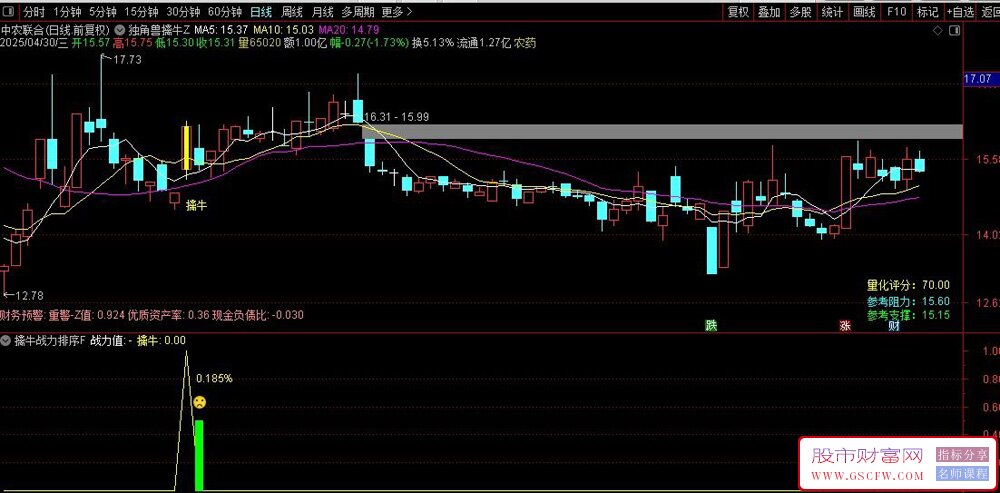Click the 量化评分: 70.00 text
This screenshot has width=1000, height=493.
coord(908,285)
